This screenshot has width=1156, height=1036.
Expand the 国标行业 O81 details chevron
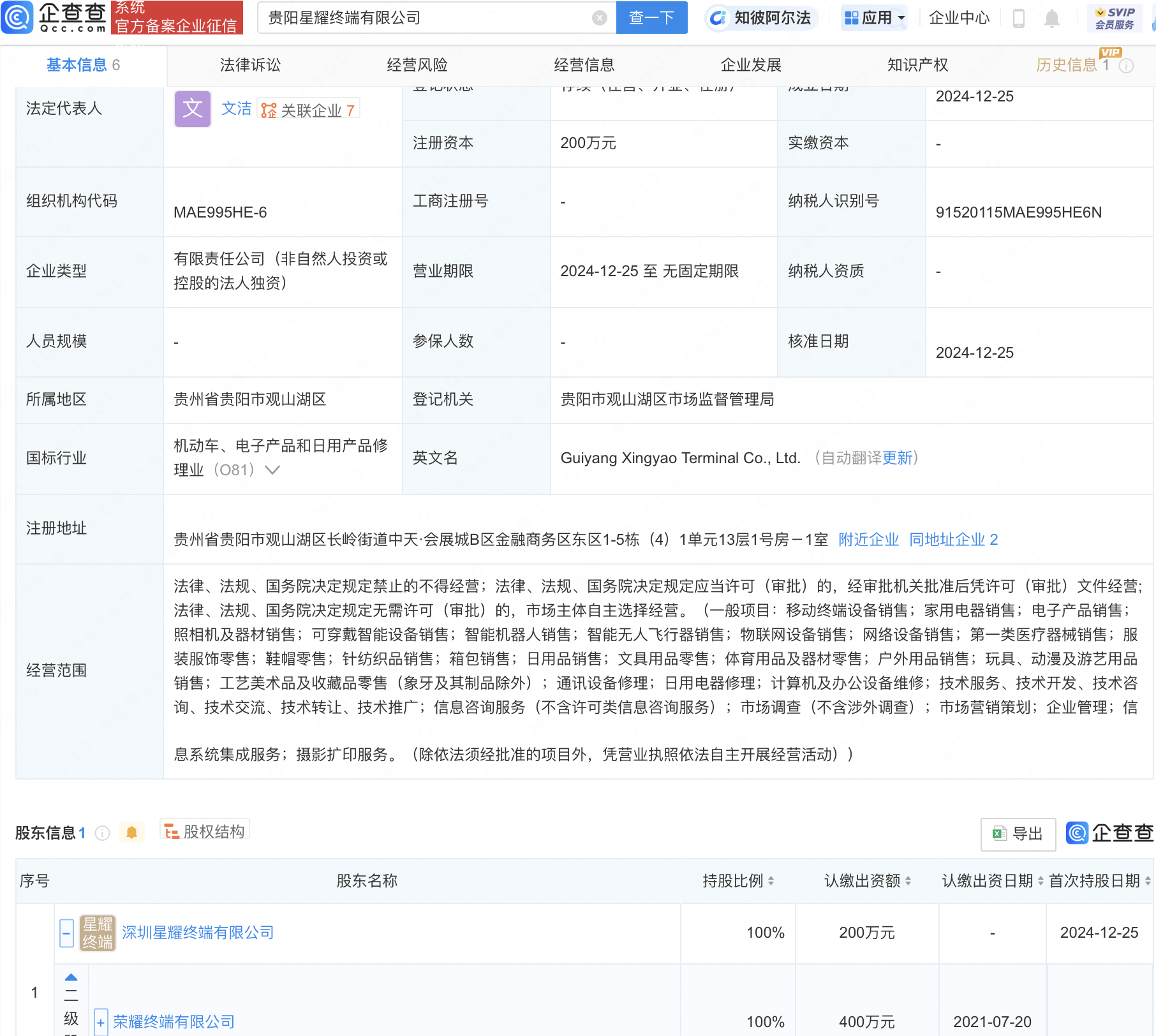(x=272, y=471)
